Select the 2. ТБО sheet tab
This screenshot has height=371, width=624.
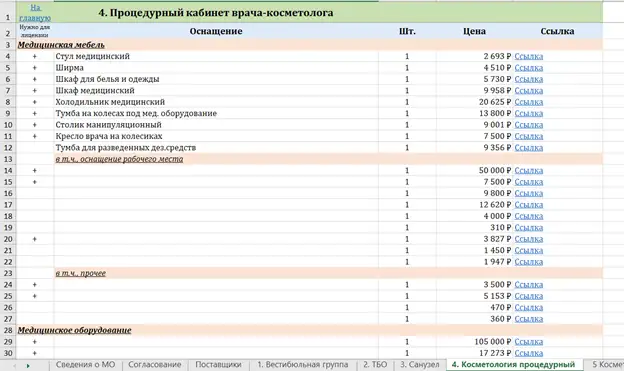pyautogui.click(x=375, y=365)
